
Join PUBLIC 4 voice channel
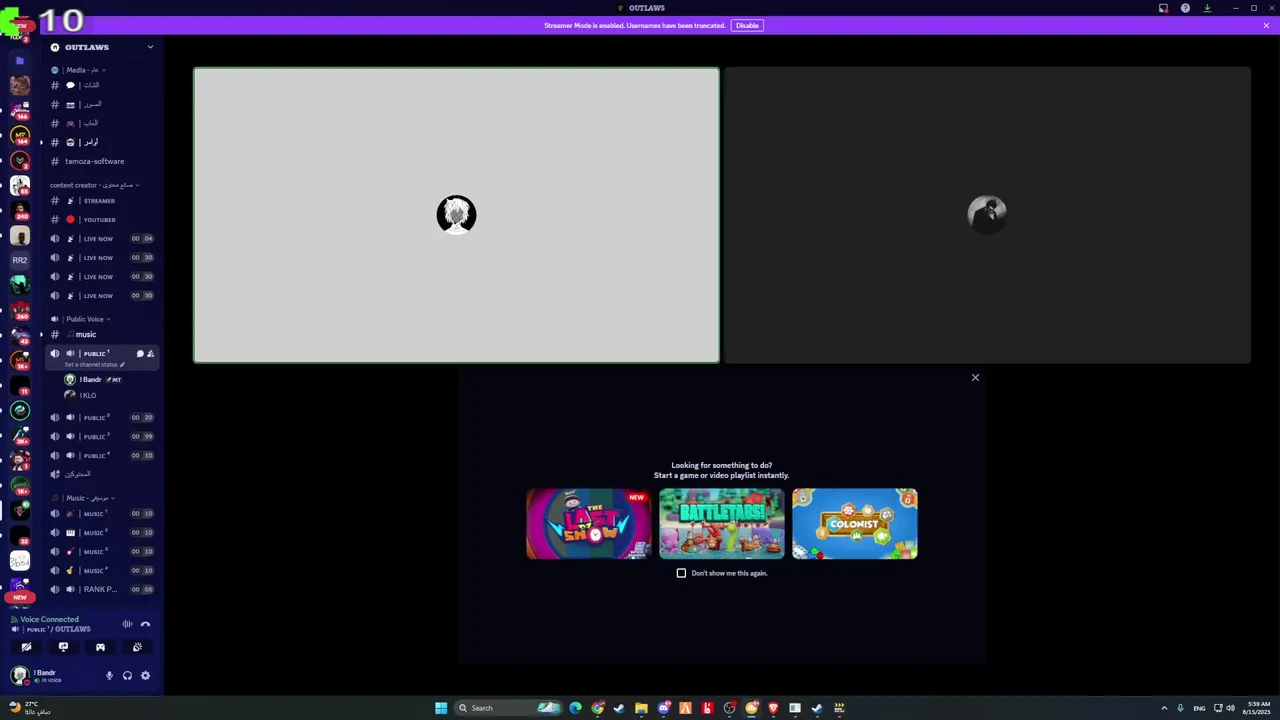coord(102,455)
